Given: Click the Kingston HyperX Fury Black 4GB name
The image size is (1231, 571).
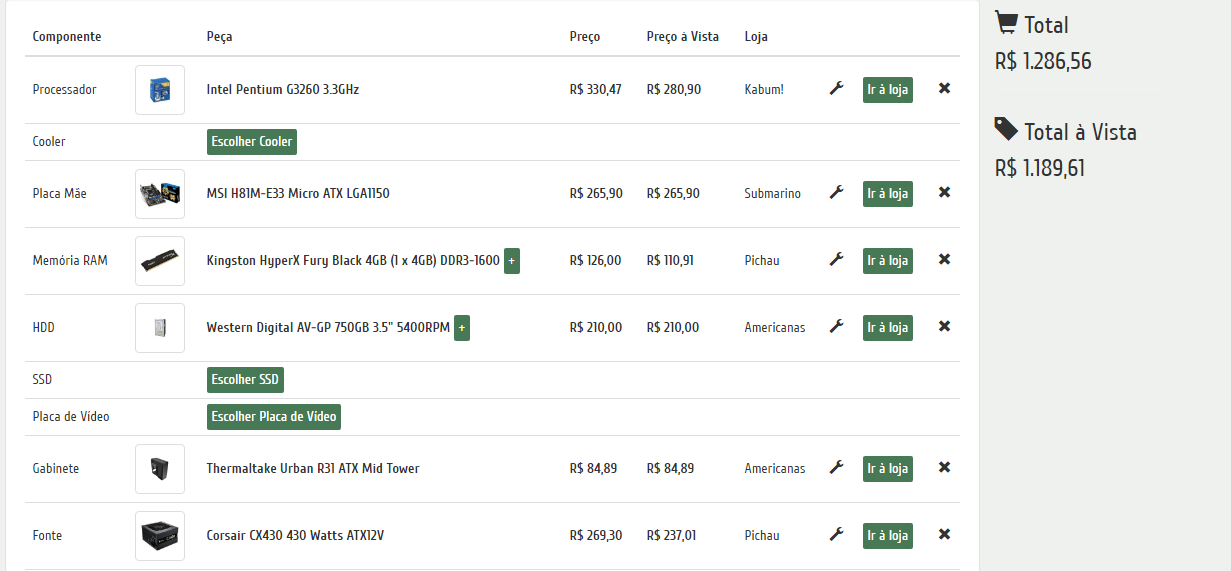Looking at the screenshot, I should [x=353, y=260].
